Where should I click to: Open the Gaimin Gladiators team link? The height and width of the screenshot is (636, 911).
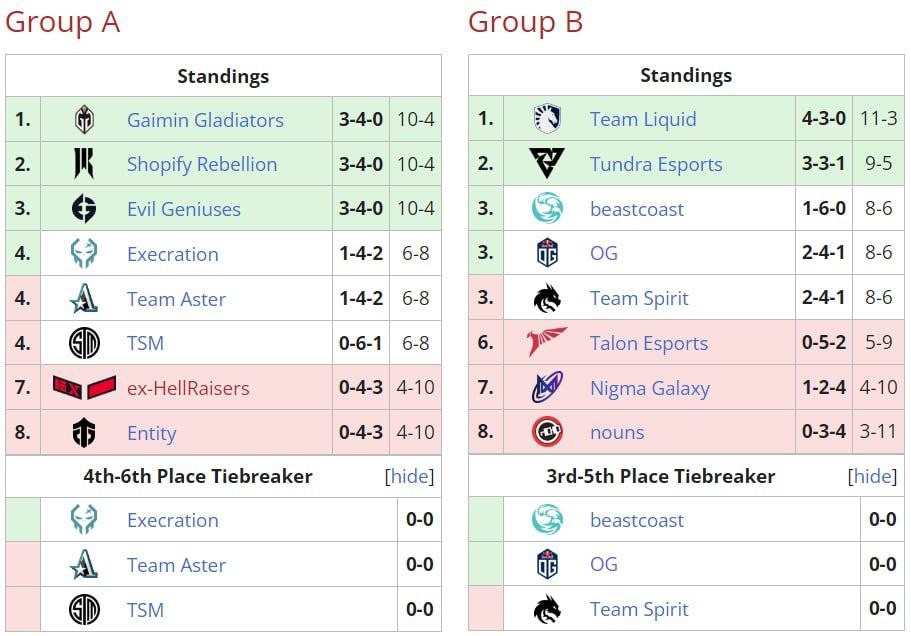point(205,120)
